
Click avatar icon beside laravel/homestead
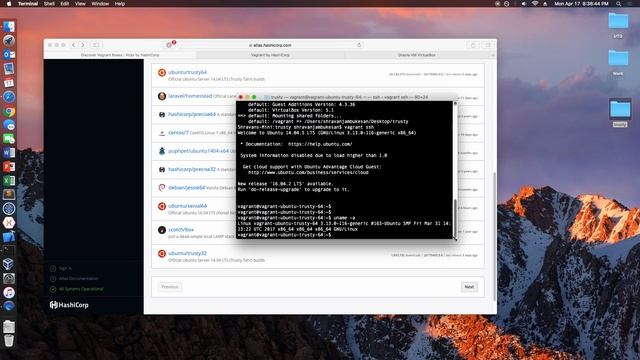[162, 96]
